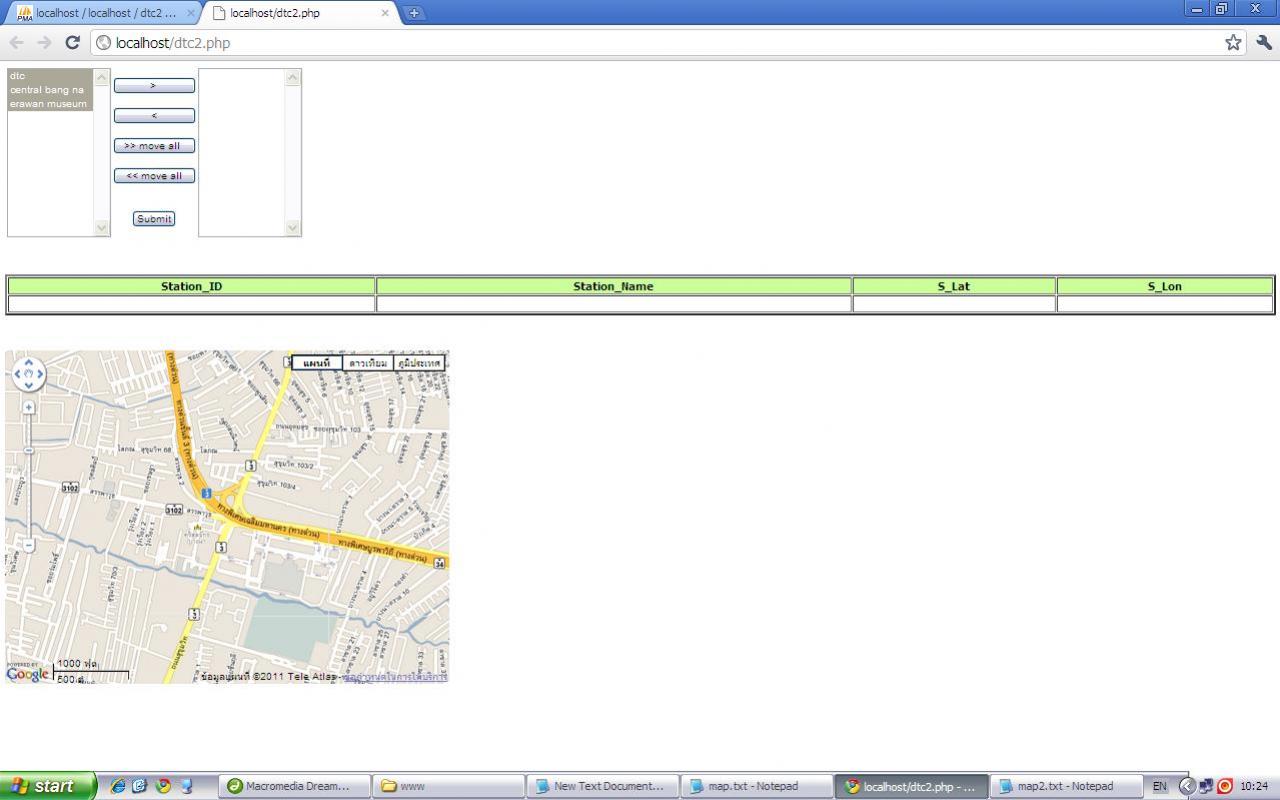1280x800 pixels.
Task: Pan the map left with the arrow control
Action: pos(18,374)
